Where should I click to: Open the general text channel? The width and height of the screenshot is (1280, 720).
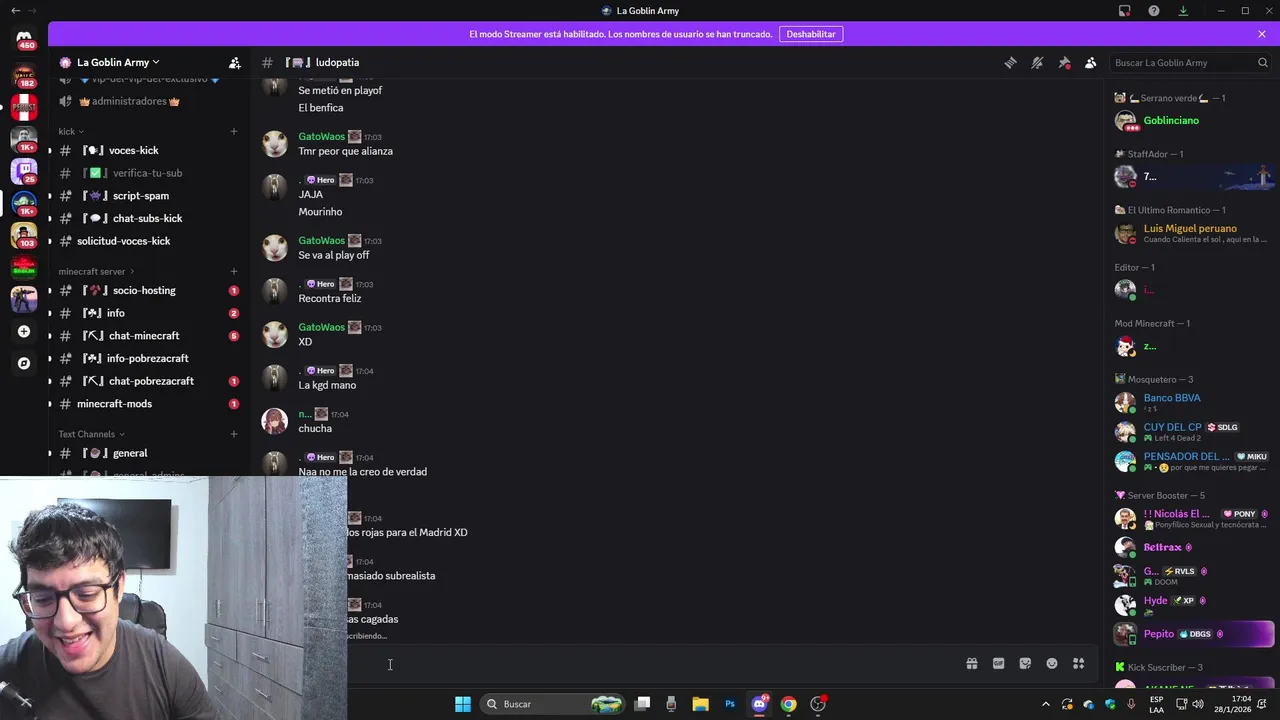pyautogui.click(x=148, y=453)
